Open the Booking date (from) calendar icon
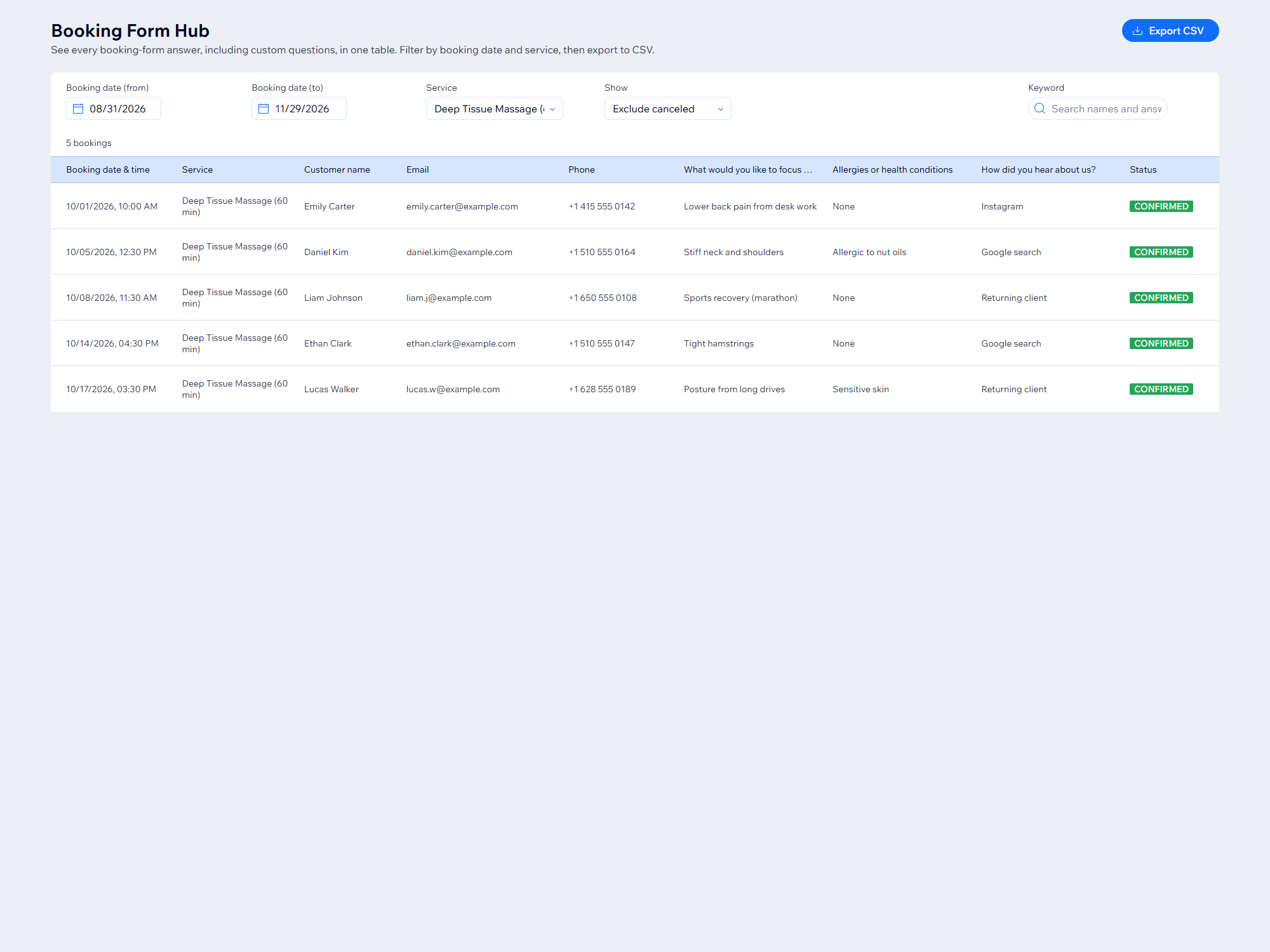This screenshot has width=1270, height=952. coord(78,109)
